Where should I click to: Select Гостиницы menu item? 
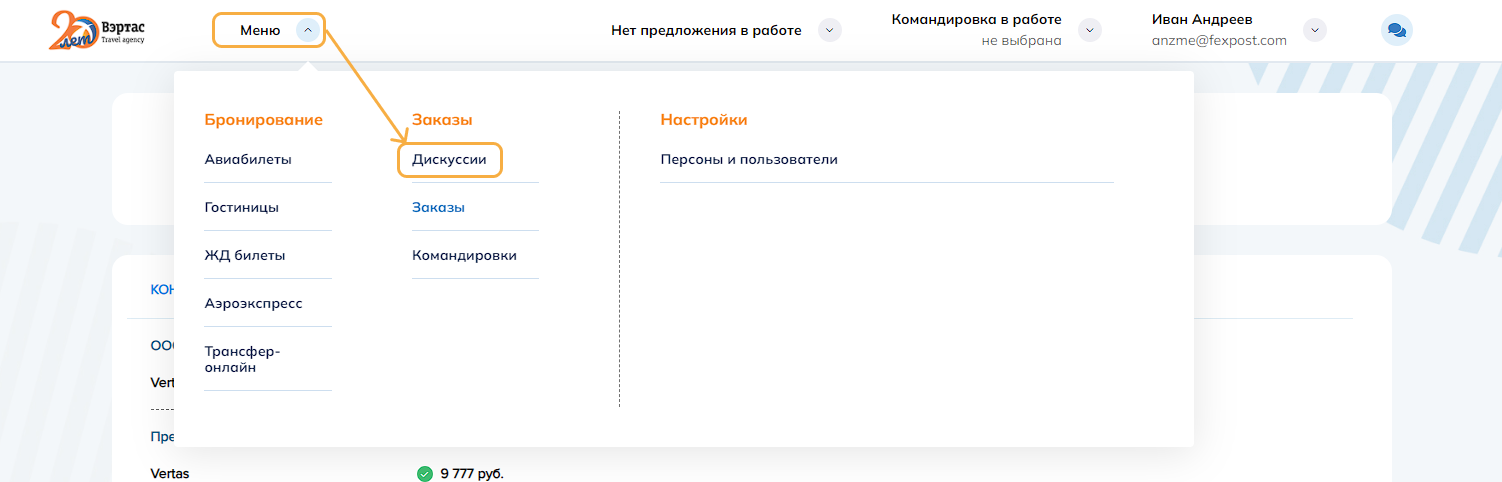click(x=242, y=208)
